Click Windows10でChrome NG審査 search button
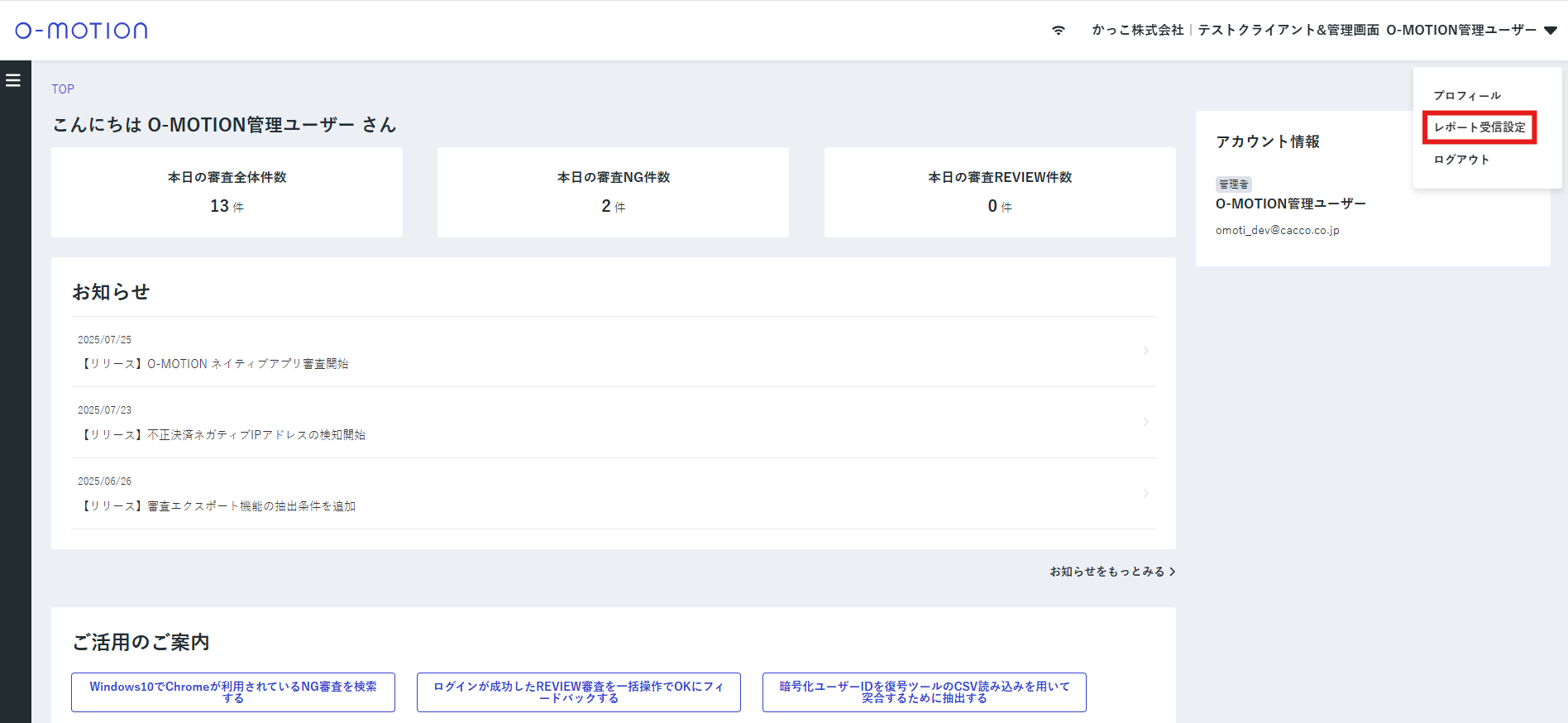The image size is (1568, 723). point(233,692)
